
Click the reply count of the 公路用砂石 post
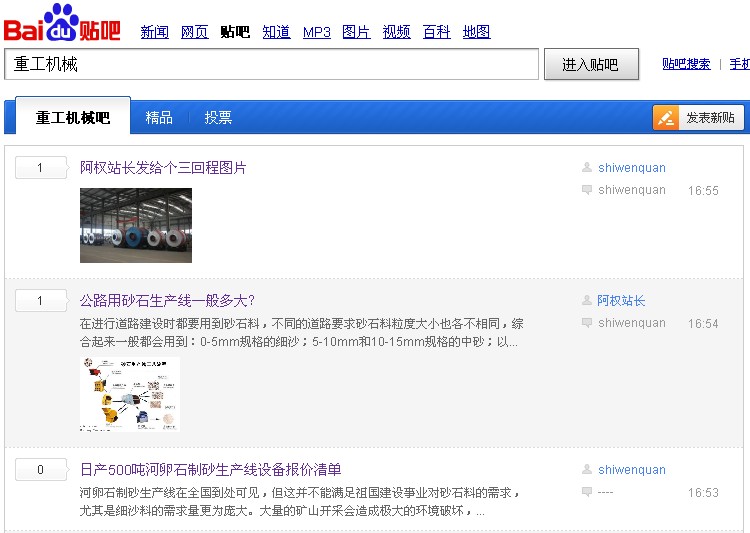[41, 300]
